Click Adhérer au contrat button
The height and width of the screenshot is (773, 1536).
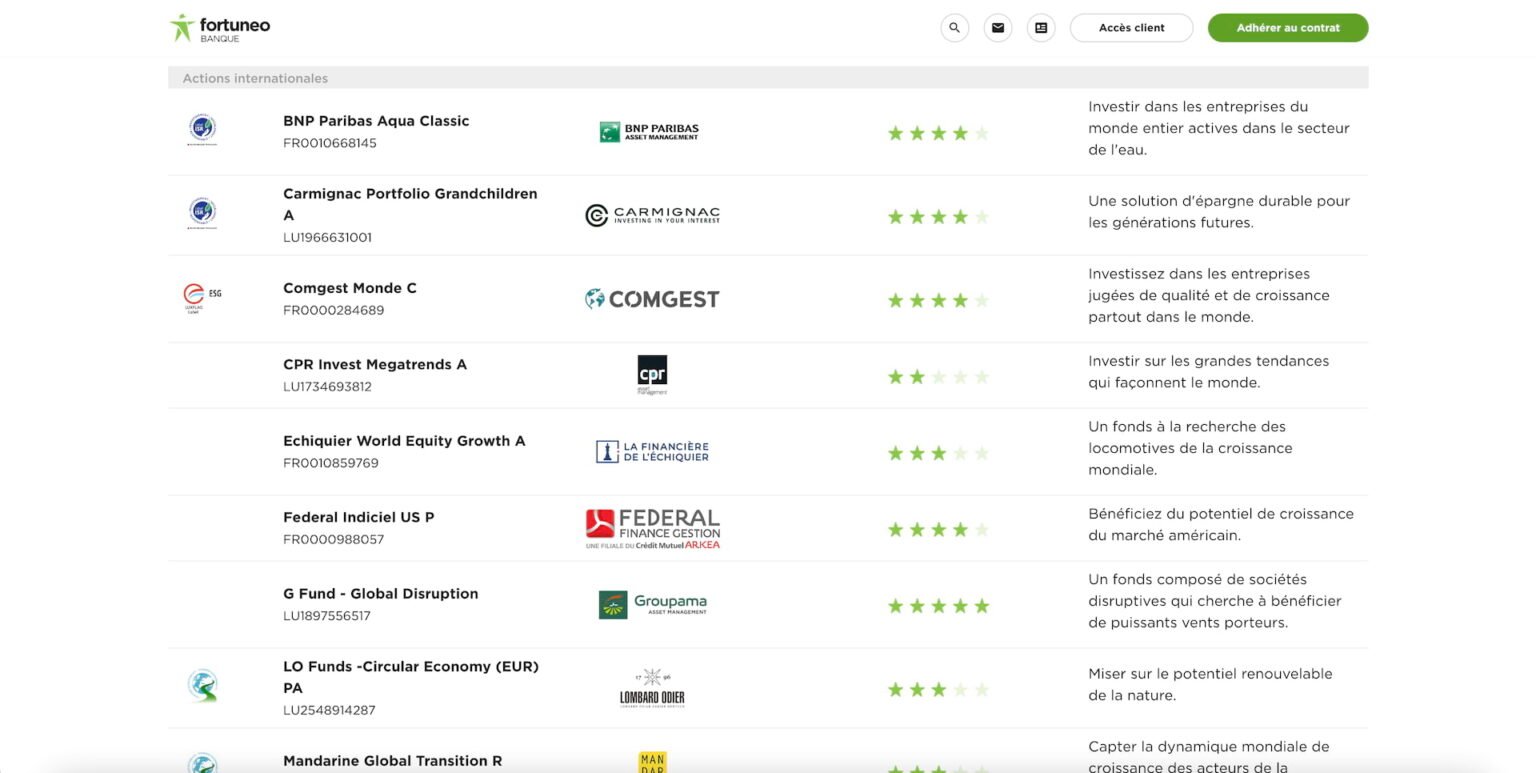tap(1288, 28)
